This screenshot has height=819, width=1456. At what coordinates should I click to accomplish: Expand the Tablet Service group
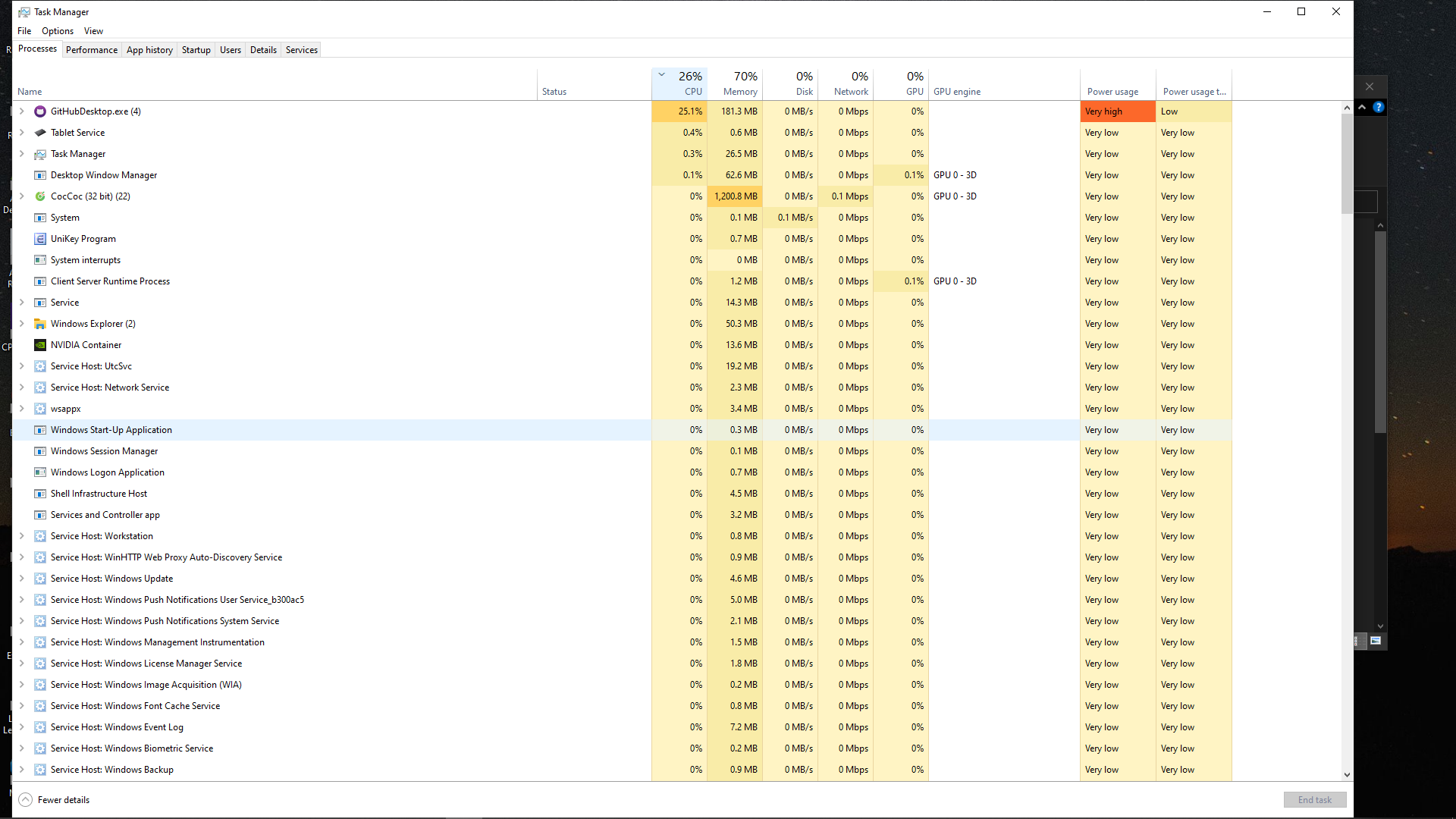[22, 133]
